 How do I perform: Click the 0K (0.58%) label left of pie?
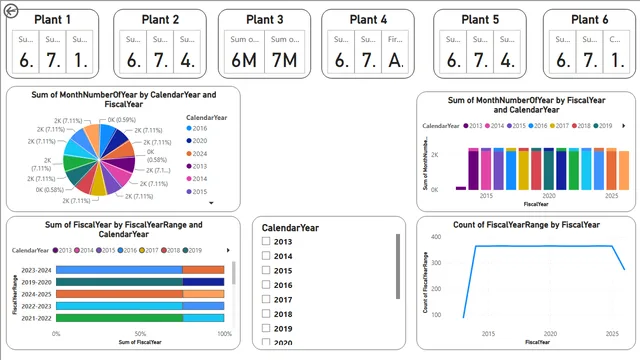(x=50, y=189)
